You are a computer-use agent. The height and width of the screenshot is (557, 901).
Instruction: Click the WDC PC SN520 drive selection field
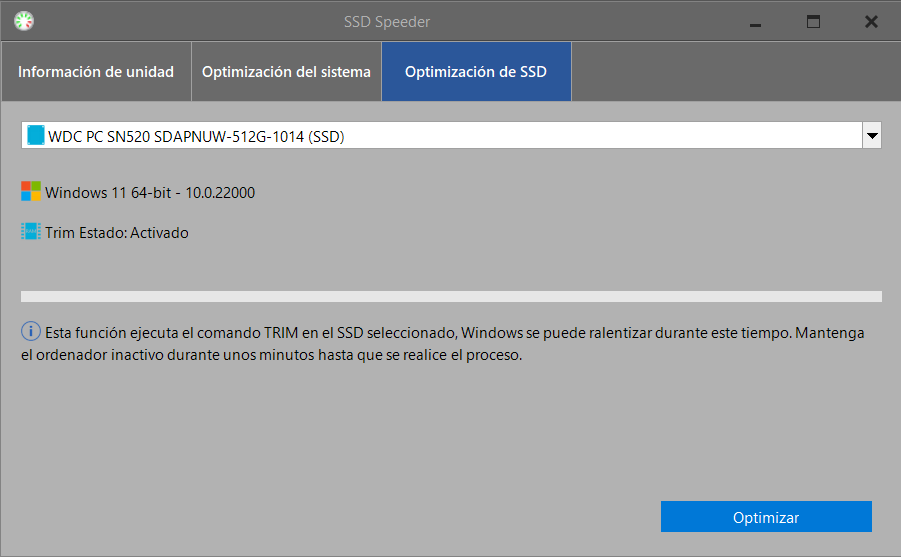click(x=440, y=136)
